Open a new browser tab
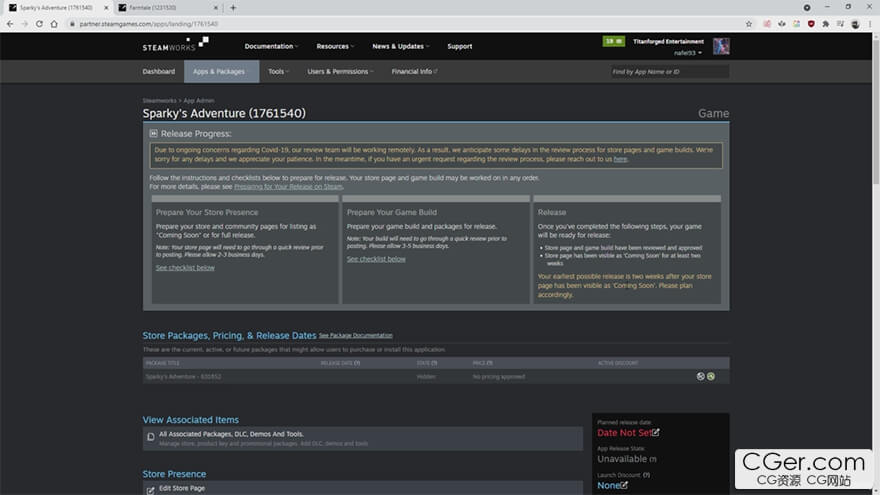 [233, 8]
